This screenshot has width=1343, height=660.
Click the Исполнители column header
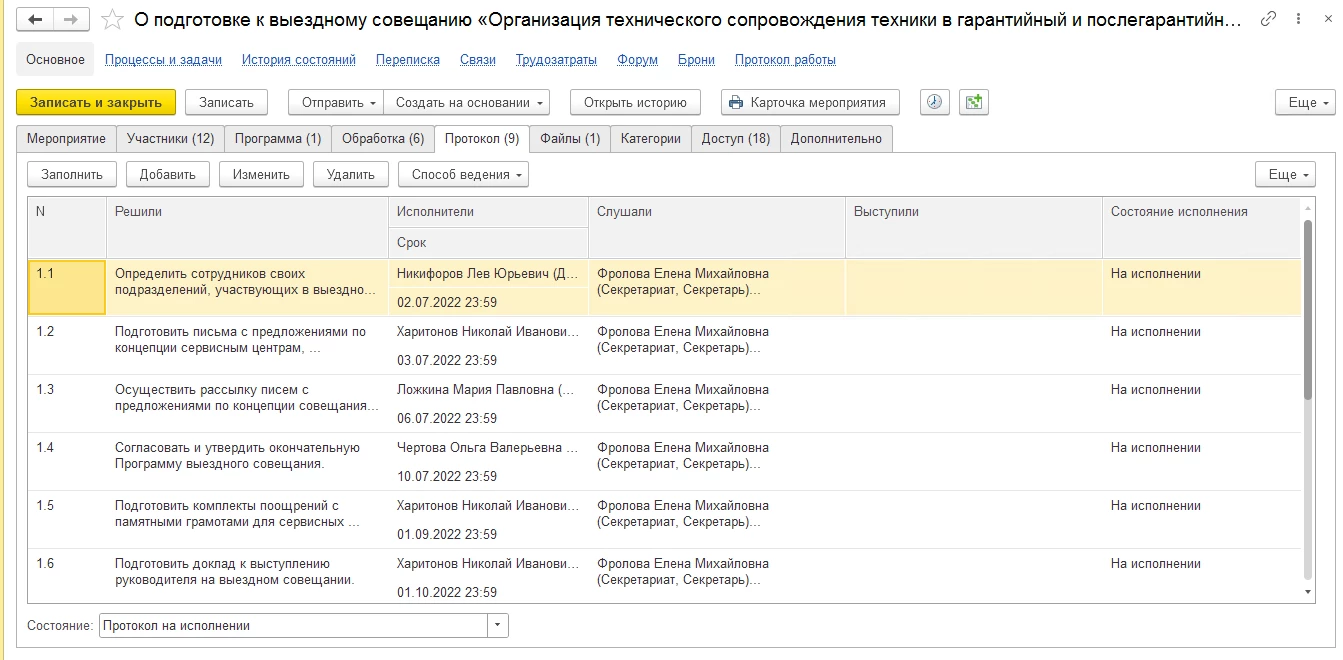click(488, 212)
